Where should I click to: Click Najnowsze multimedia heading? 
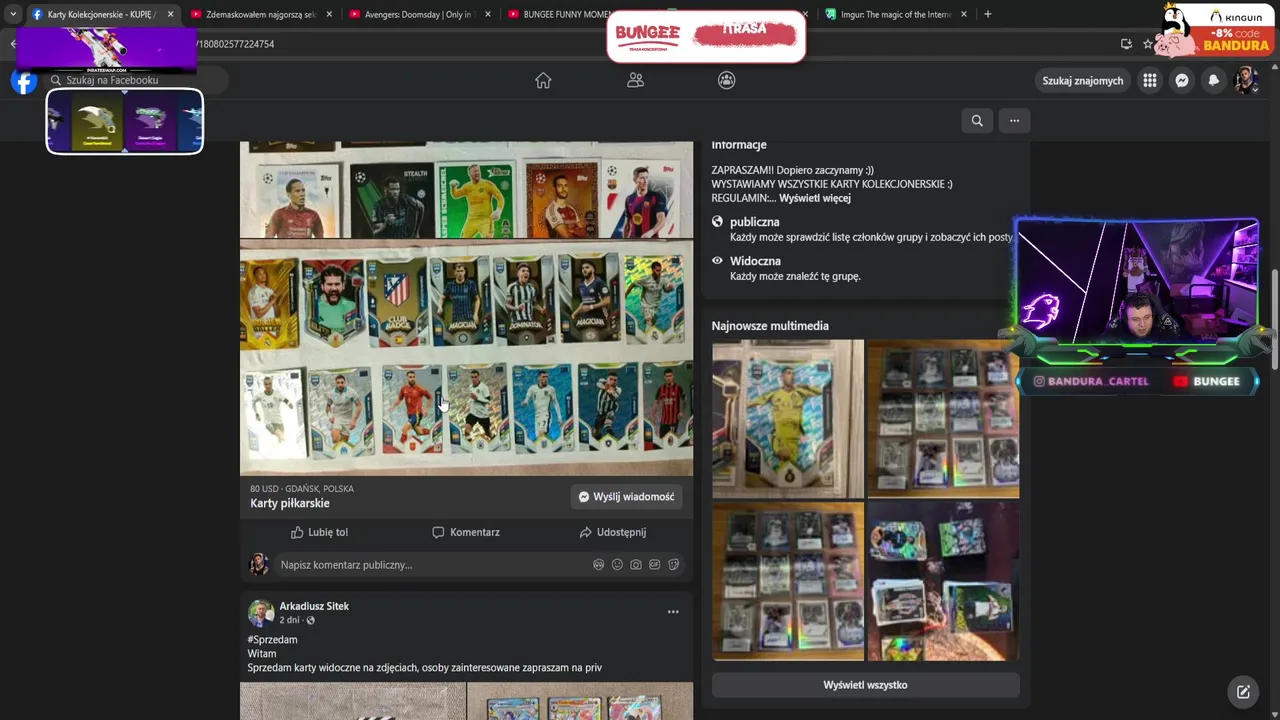(x=770, y=326)
